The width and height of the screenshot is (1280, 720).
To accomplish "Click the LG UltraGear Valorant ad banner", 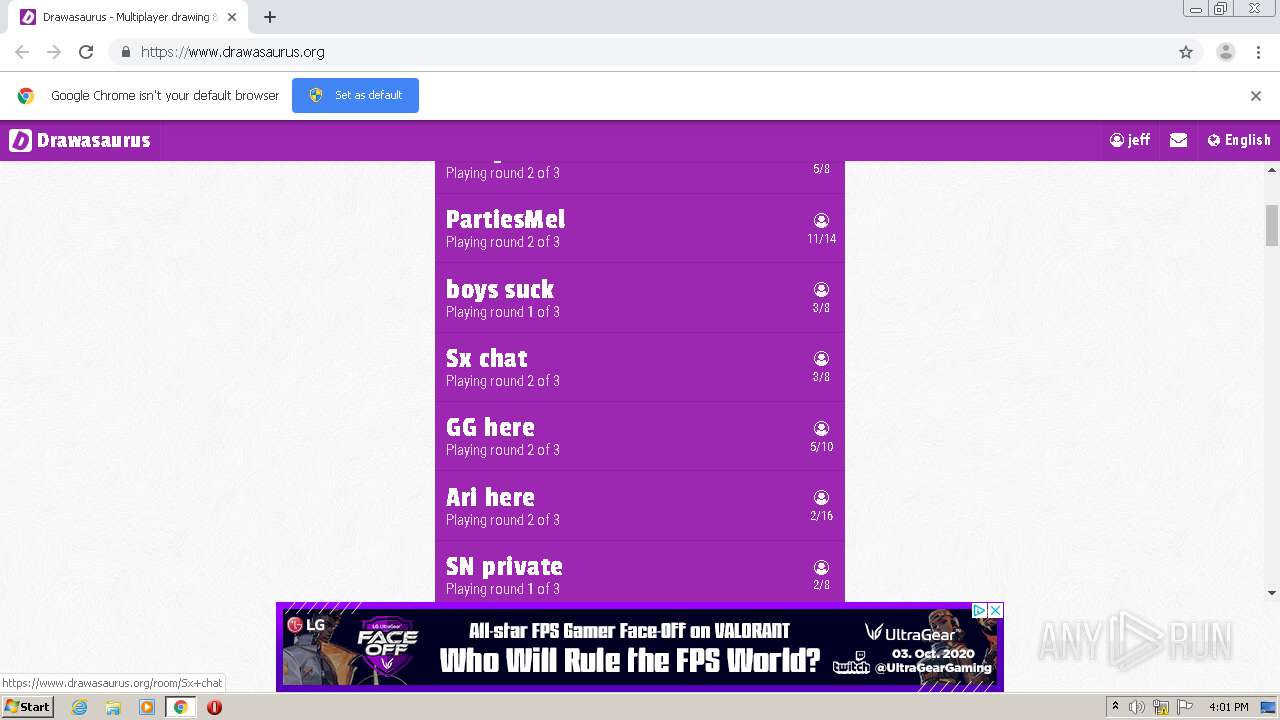I will [640, 647].
